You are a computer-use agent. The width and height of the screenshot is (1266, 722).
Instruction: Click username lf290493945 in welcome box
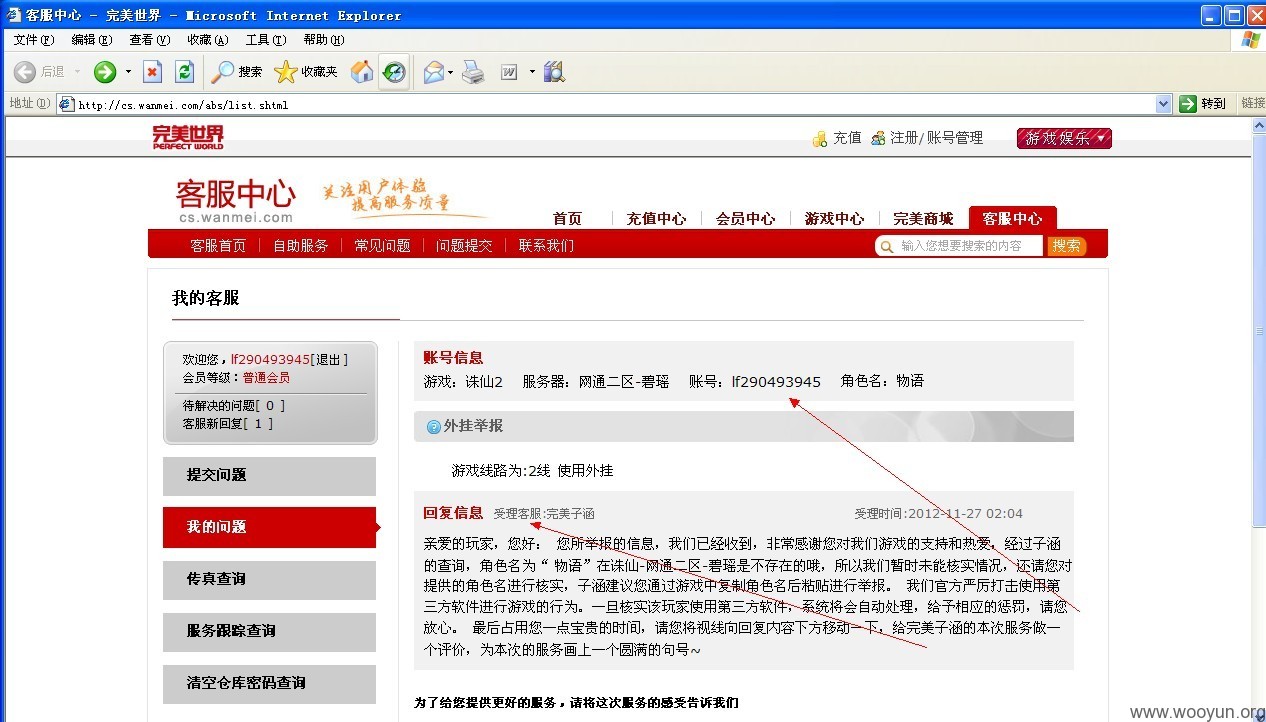point(270,360)
